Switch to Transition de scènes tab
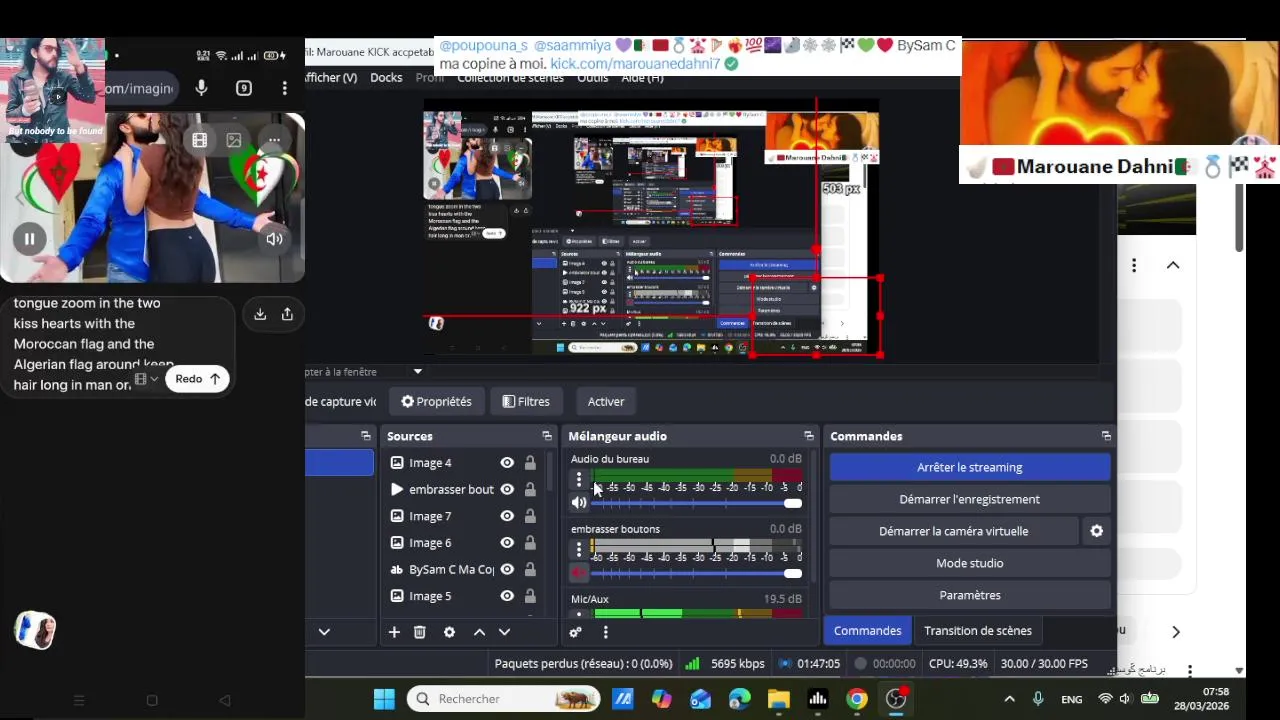 (978, 631)
